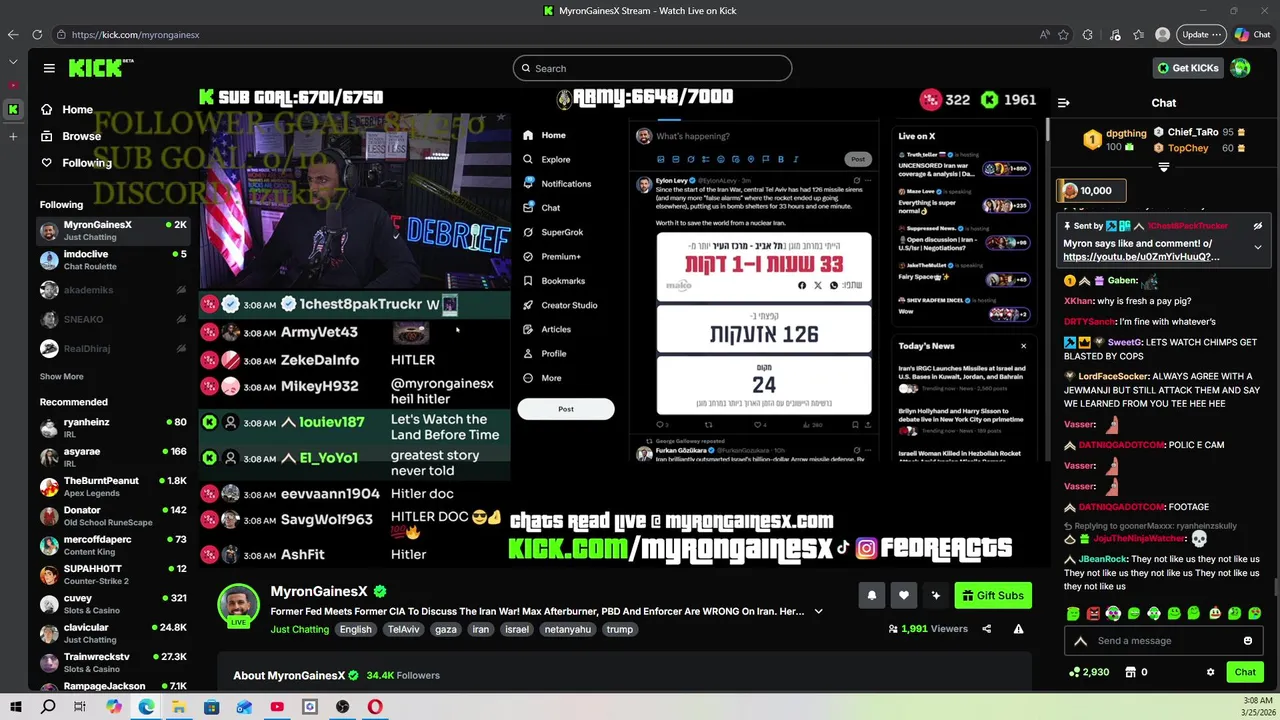
Task: Click the browser back arrow
Action: point(13,34)
